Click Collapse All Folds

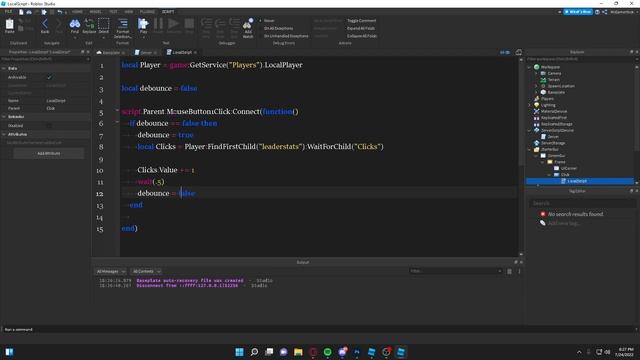point(362,36)
